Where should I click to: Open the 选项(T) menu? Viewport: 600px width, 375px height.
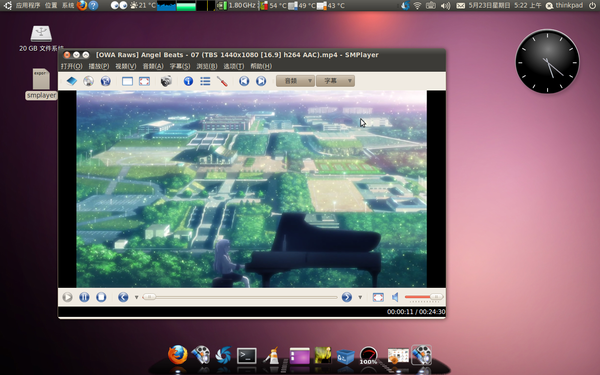coord(234,66)
